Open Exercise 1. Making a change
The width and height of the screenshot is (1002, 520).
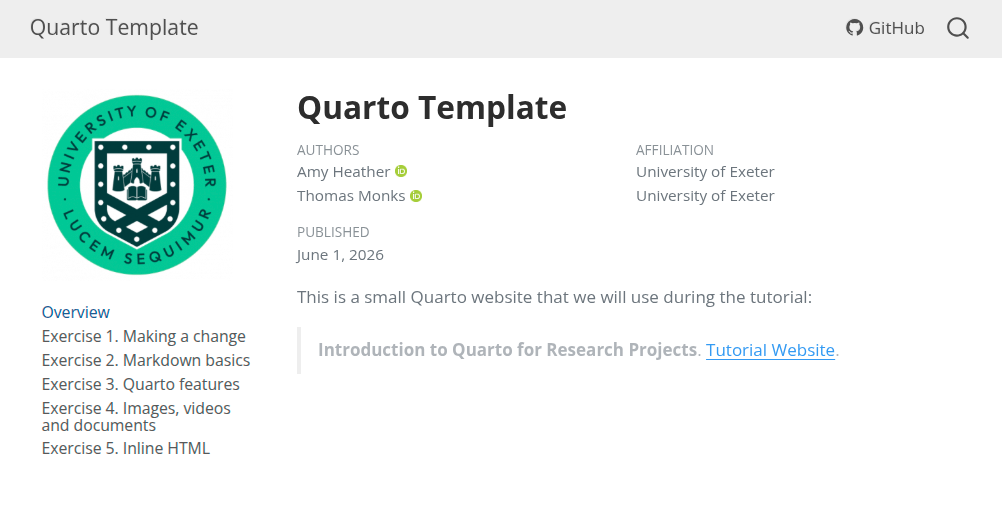point(144,337)
